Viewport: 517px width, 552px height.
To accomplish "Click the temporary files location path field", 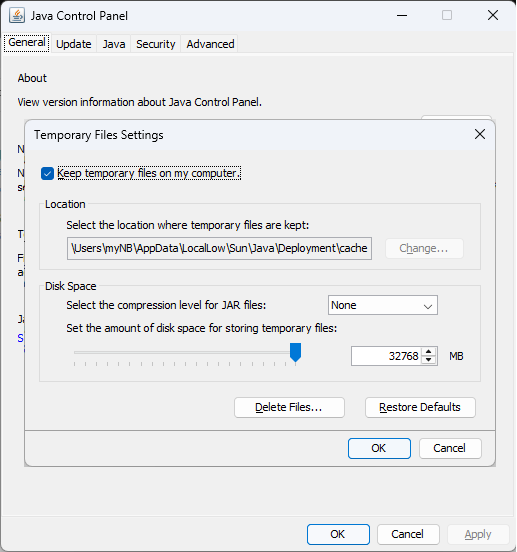I will point(219,248).
